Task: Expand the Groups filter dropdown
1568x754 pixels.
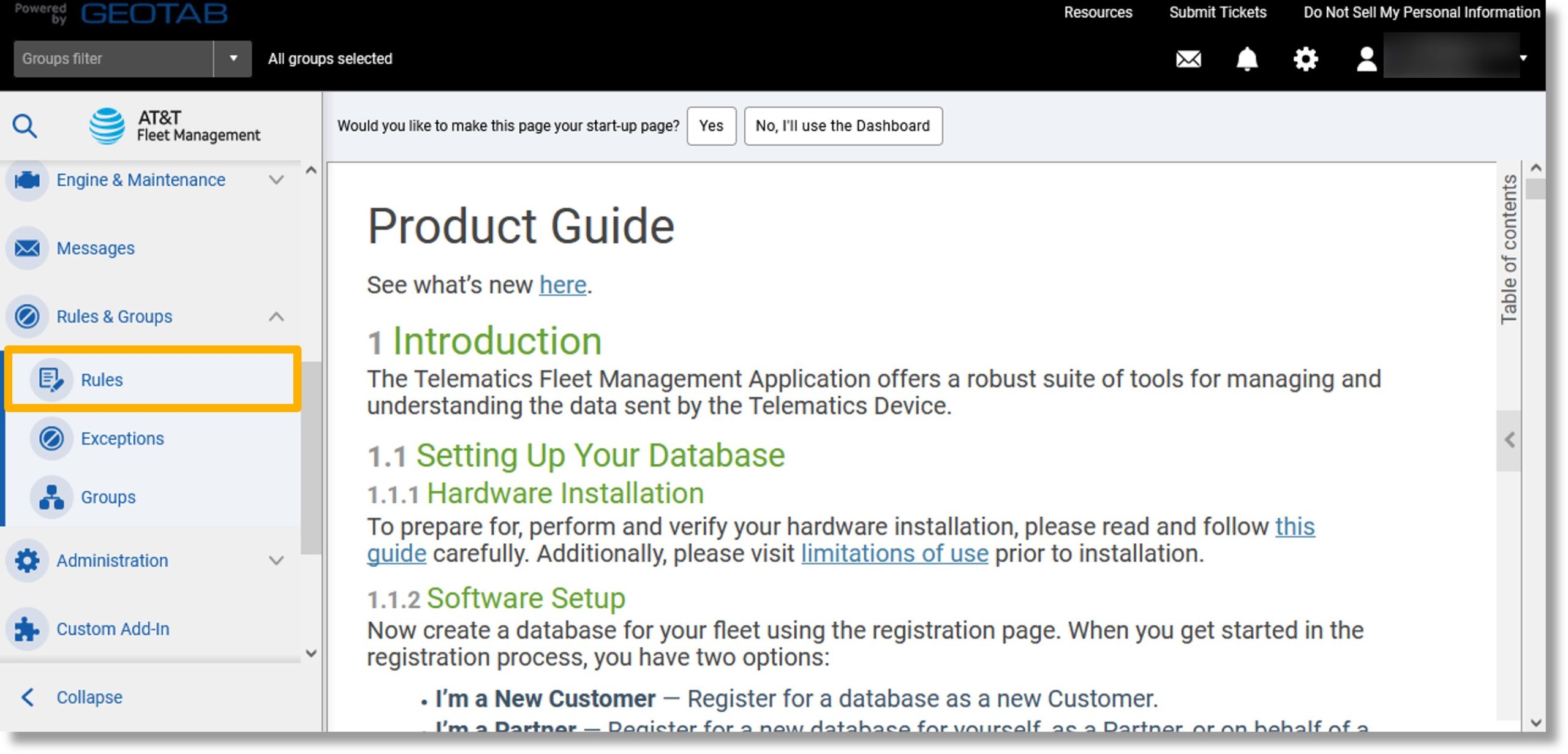Action: [x=231, y=58]
